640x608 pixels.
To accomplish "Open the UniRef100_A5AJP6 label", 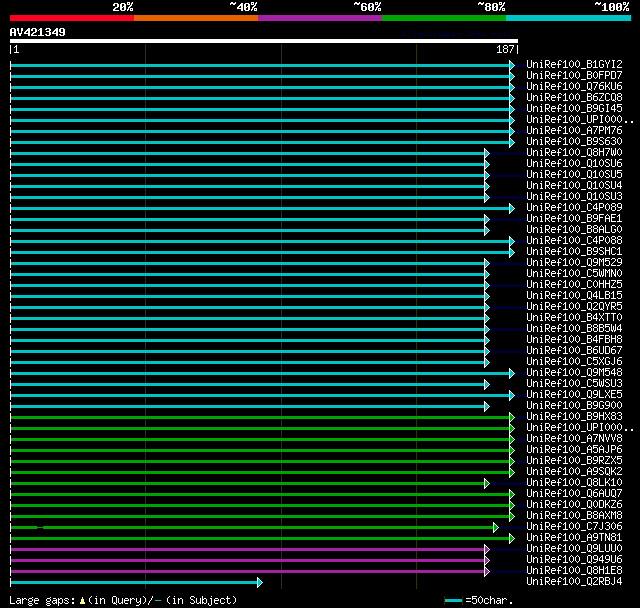I will pyautogui.click(x=574, y=450).
